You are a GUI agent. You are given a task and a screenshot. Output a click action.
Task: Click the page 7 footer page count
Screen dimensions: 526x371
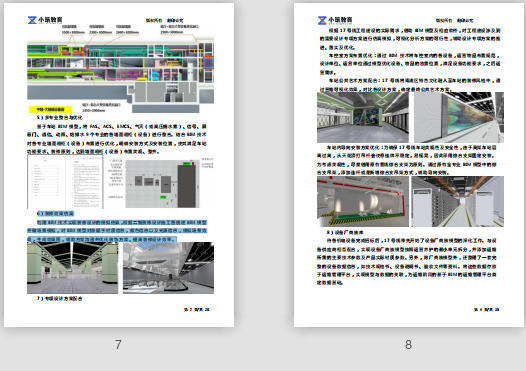click(x=197, y=309)
